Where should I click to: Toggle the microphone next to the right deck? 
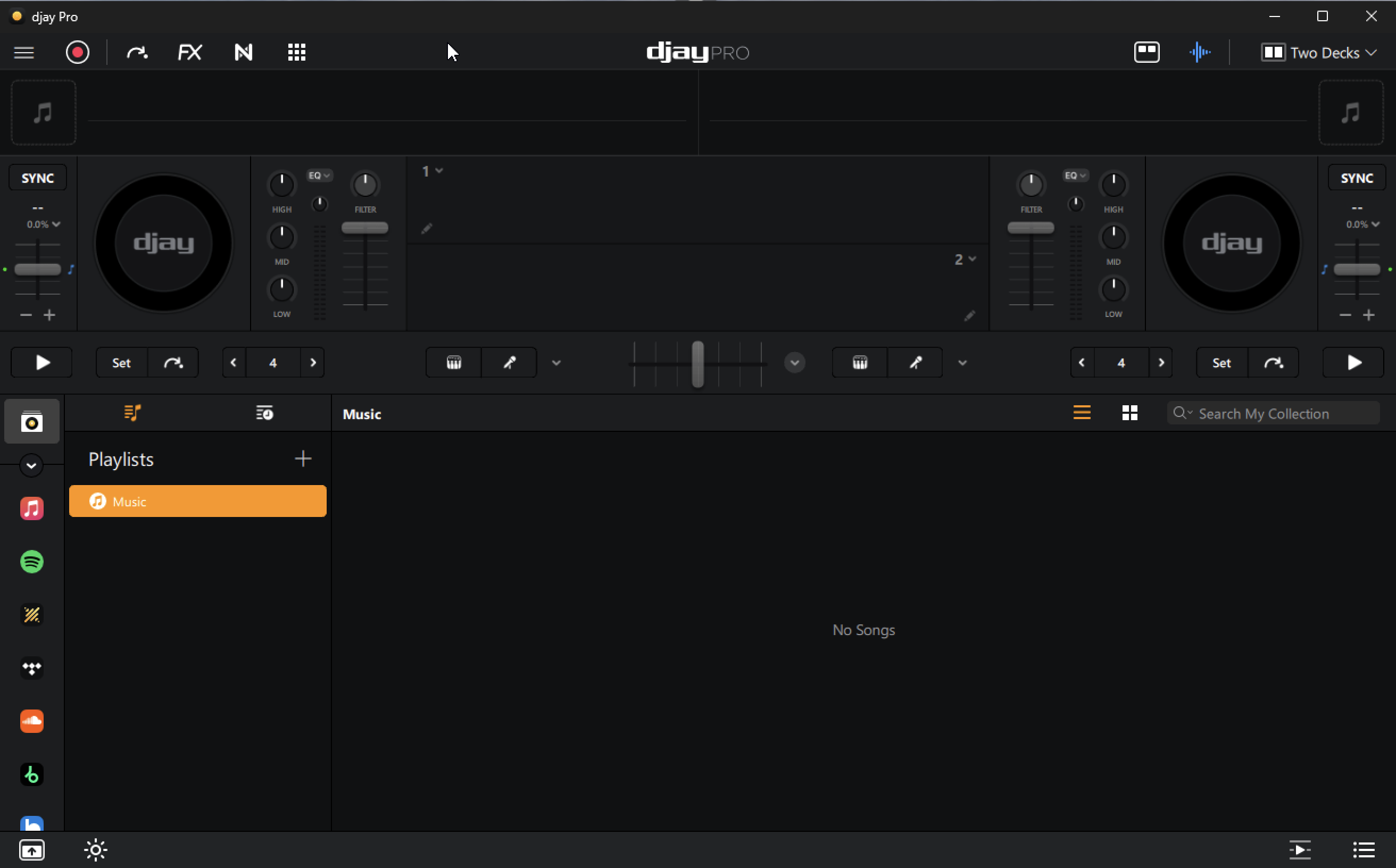pos(915,362)
